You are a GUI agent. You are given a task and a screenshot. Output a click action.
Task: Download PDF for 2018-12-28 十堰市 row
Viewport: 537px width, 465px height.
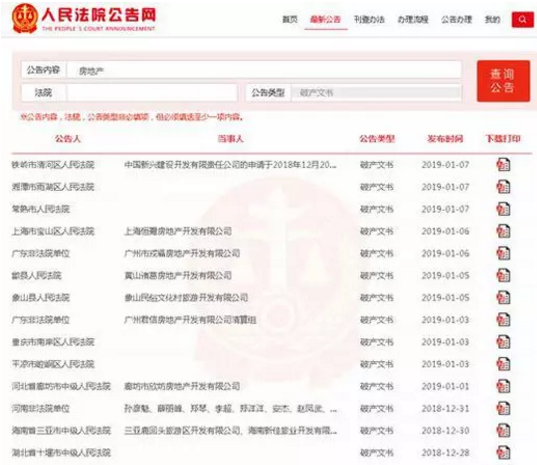pyautogui.click(x=503, y=453)
